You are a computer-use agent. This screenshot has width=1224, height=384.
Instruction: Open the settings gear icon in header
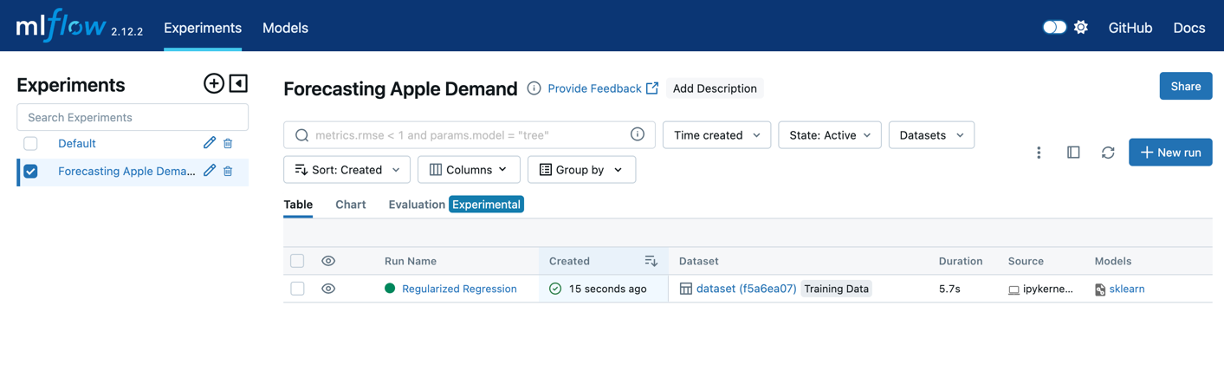(1081, 28)
